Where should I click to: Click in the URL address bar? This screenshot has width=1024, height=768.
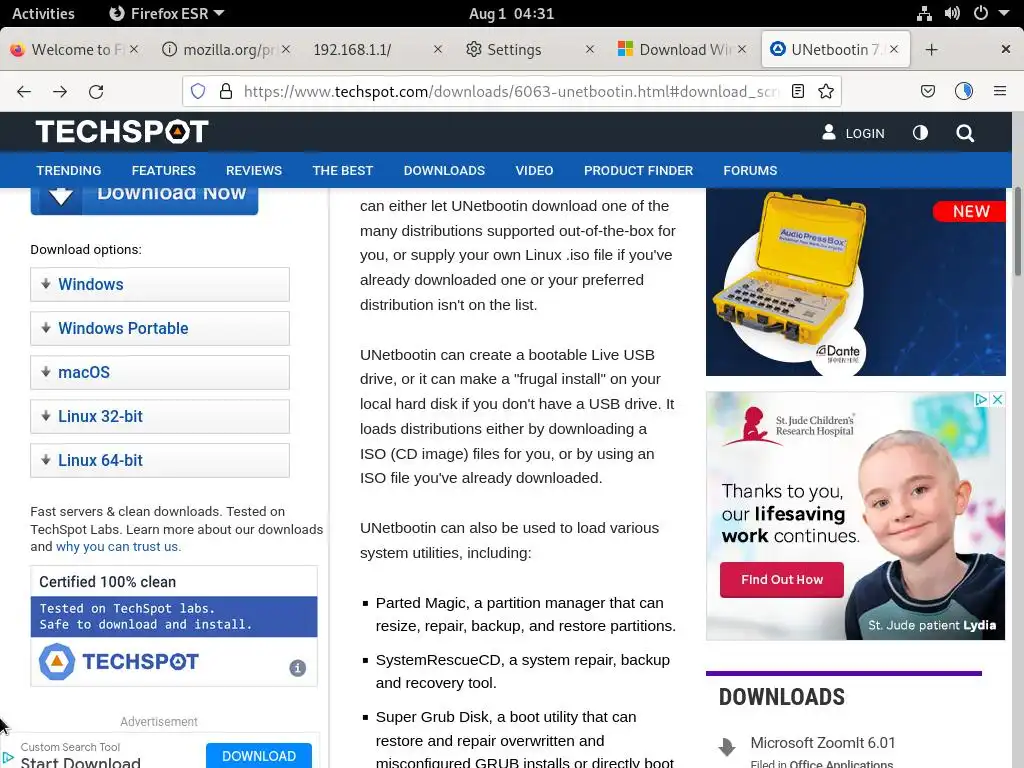click(509, 91)
